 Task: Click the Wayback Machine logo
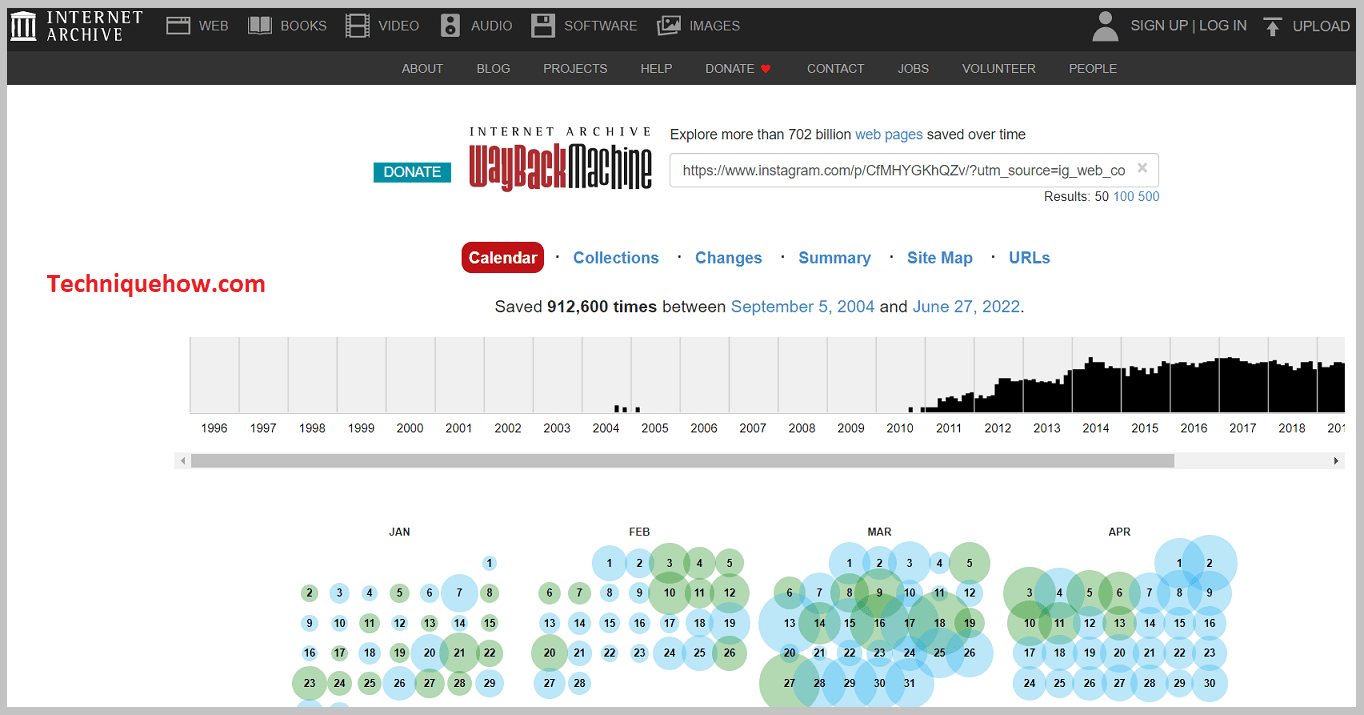point(560,158)
